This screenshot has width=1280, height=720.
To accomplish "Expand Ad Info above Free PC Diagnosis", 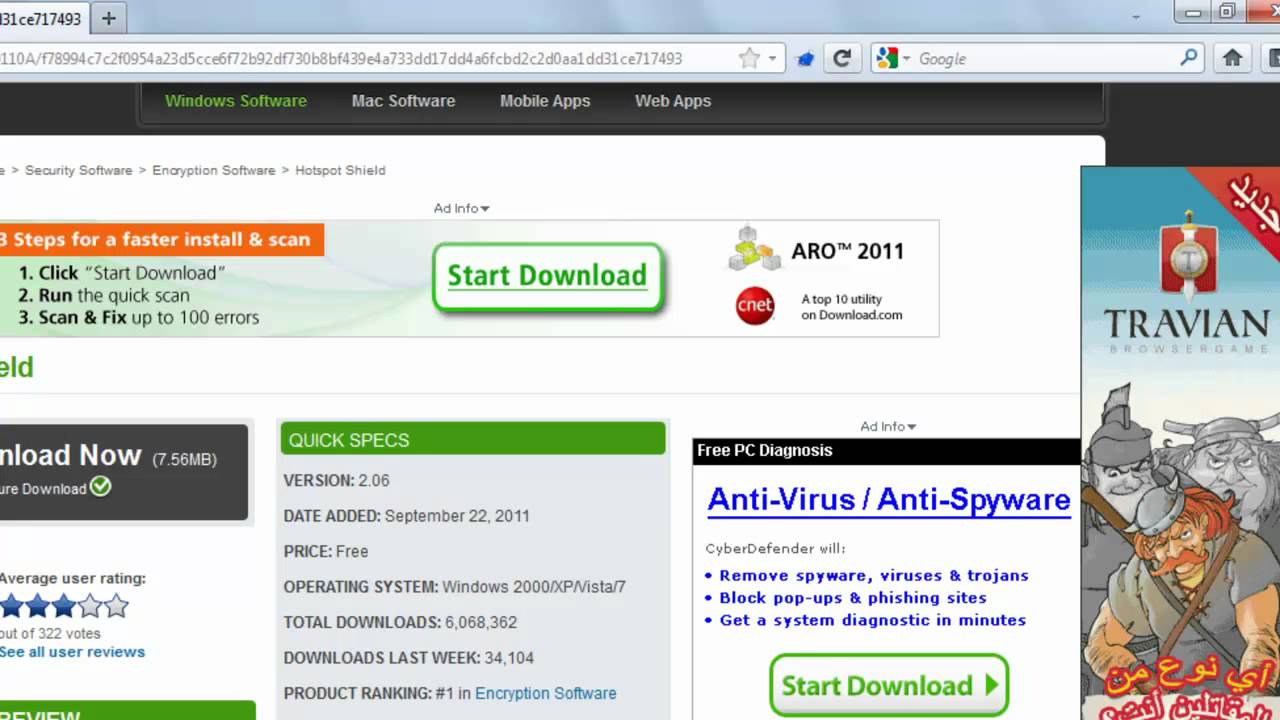I will [888, 426].
